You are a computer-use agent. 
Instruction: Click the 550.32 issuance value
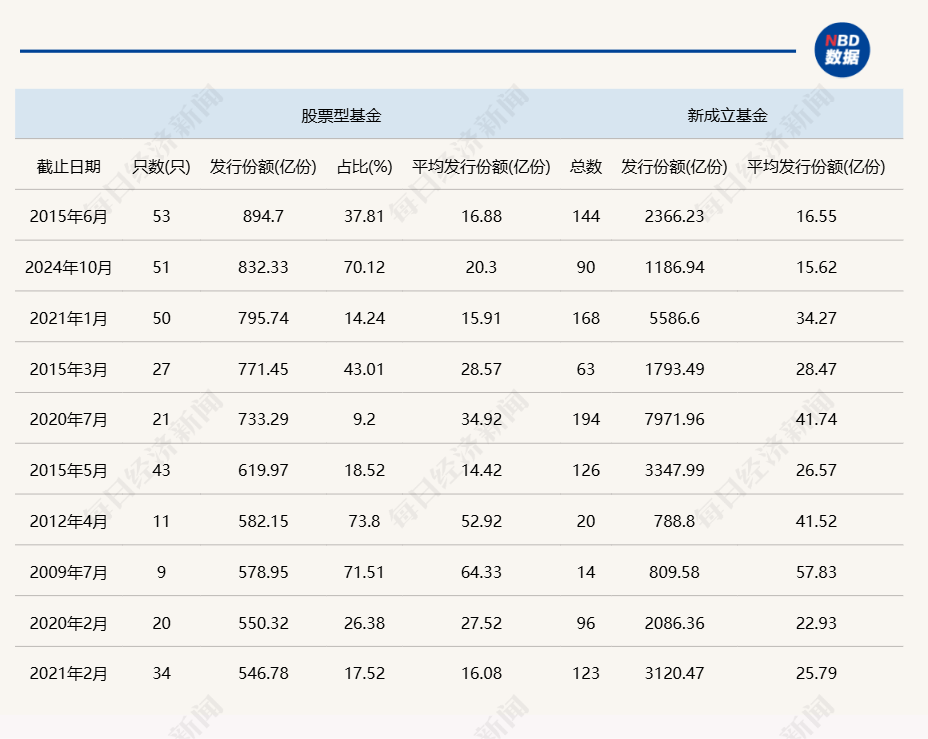(263, 623)
